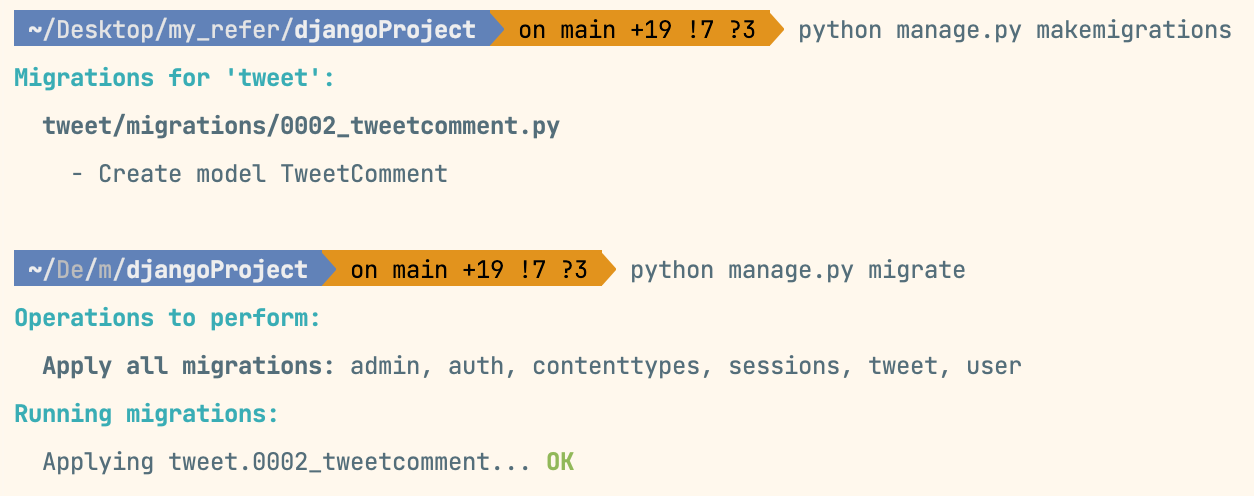Click the green OK status text
Viewport: 1254px width, 496px height.
click(560, 462)
